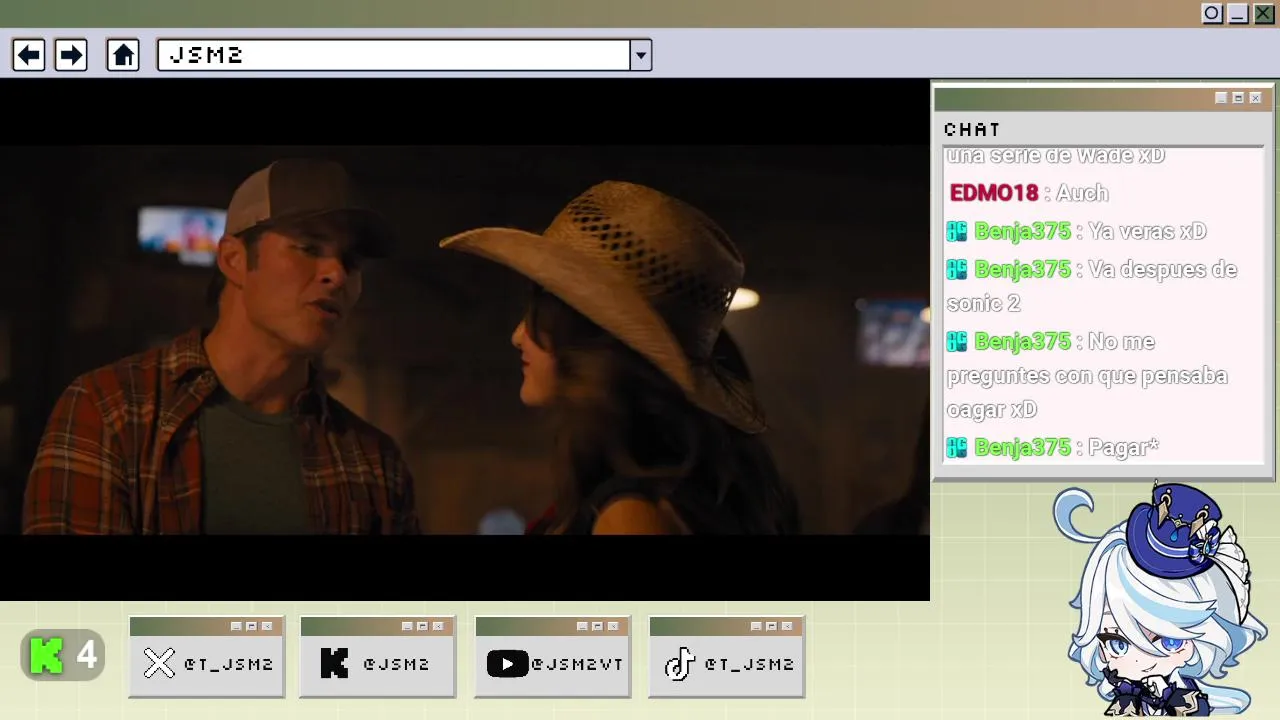Click the X (Twitter) logo icon
This screenshot has width=1280, height=720.
coord(159,664)
